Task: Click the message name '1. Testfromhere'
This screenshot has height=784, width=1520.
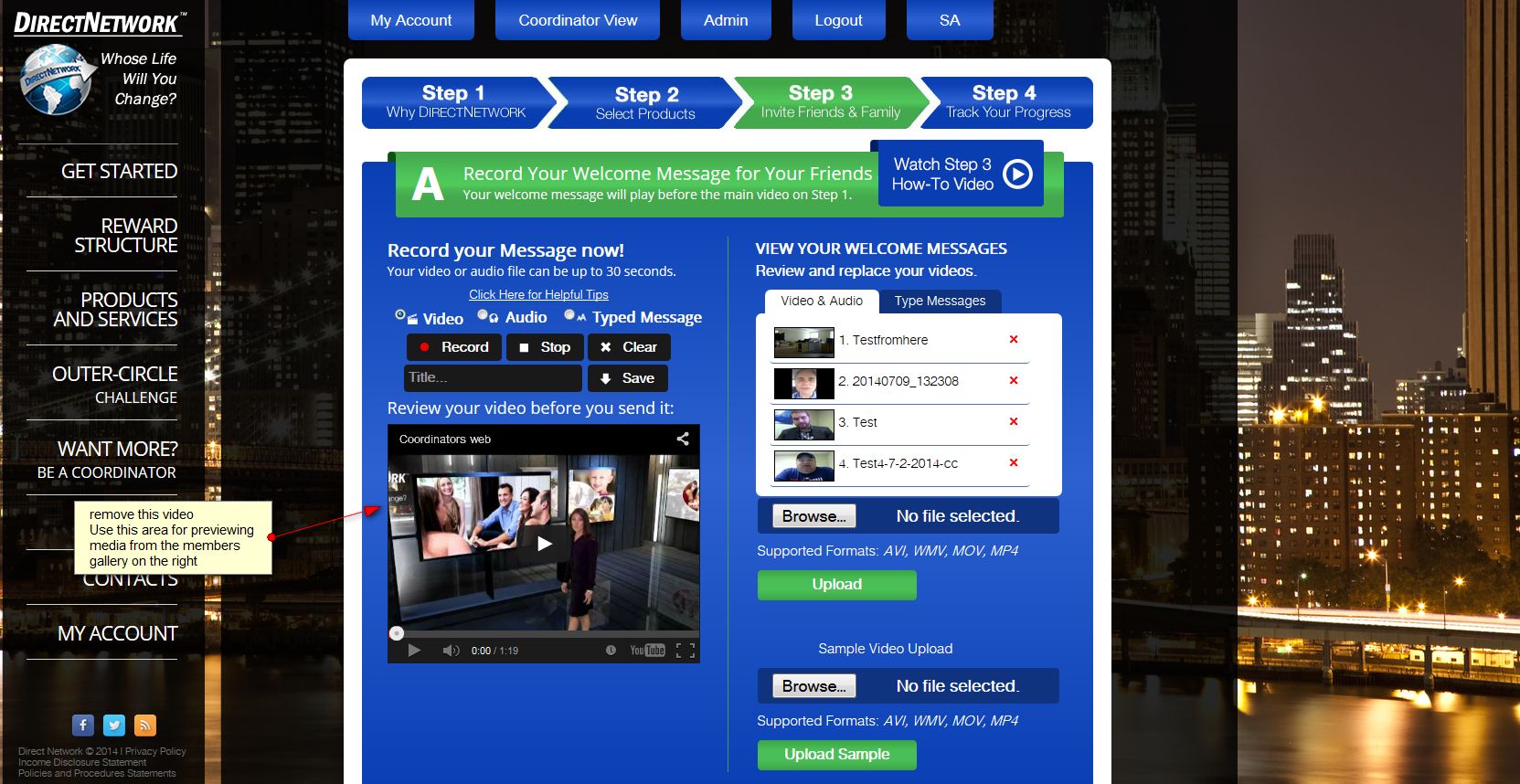Action: coord(883,340)
